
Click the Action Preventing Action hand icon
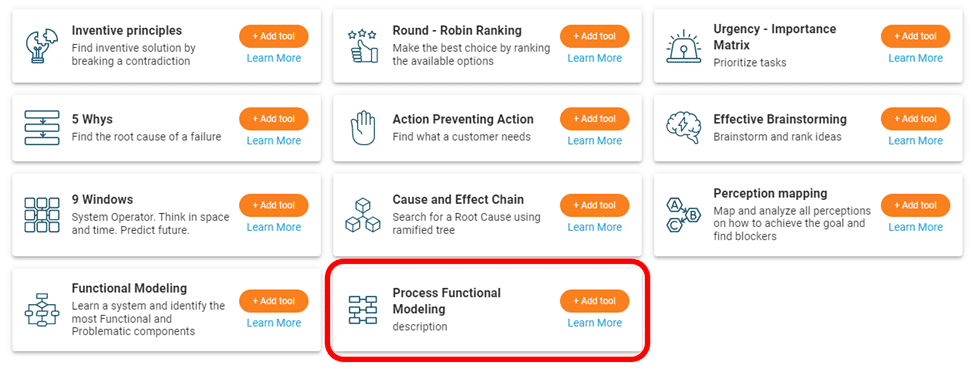point(363,128)
